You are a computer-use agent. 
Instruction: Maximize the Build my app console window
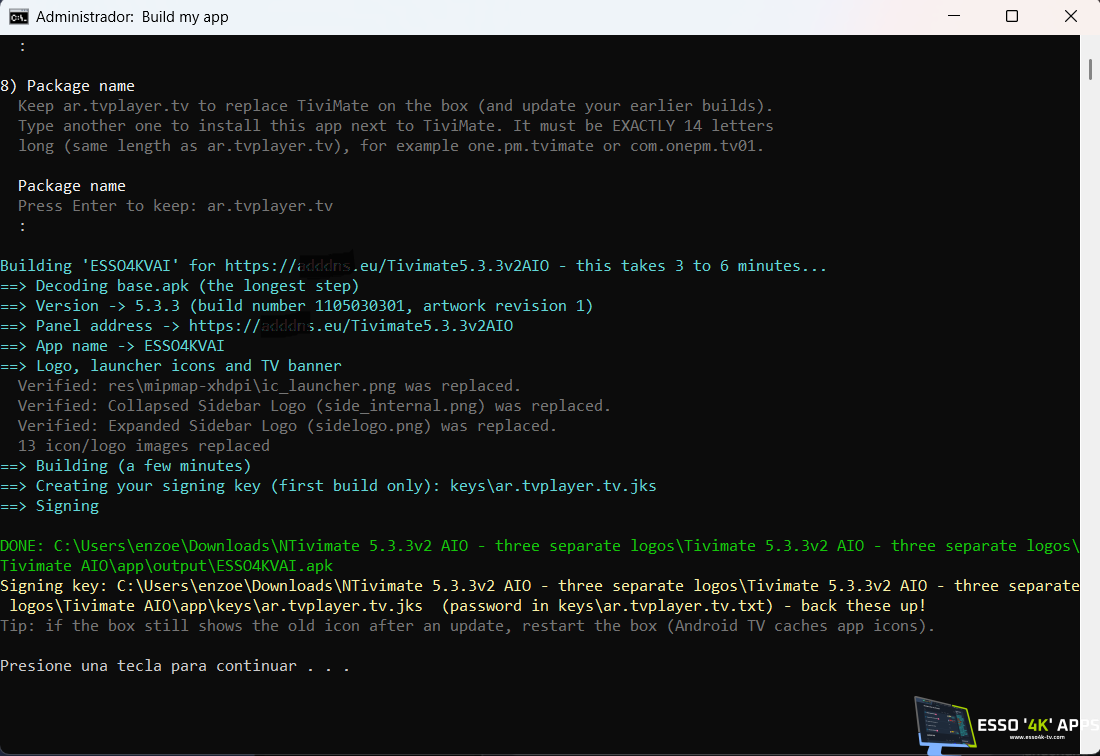(x=1012, y=16)
